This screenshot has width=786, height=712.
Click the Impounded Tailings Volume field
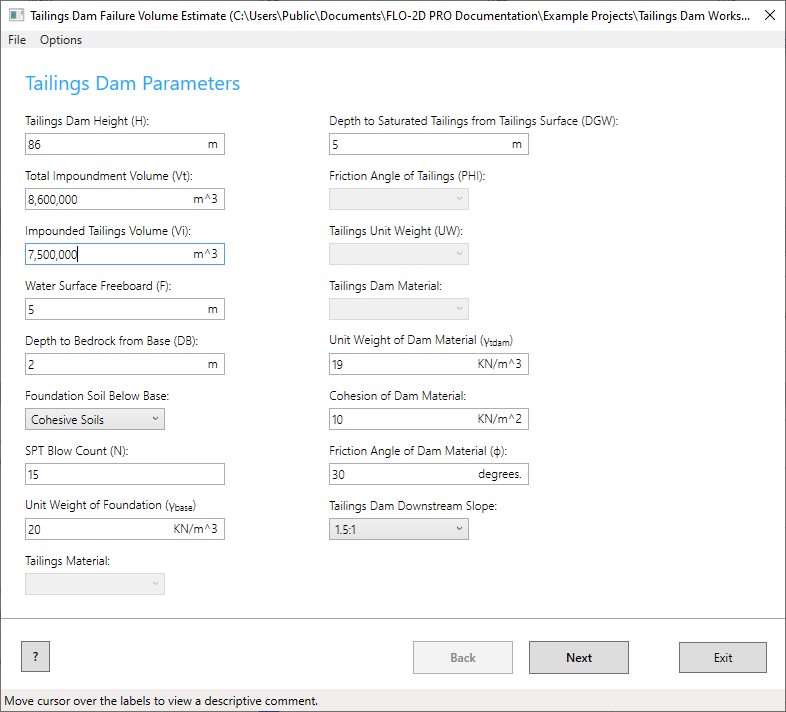click(x=108, y=255)
